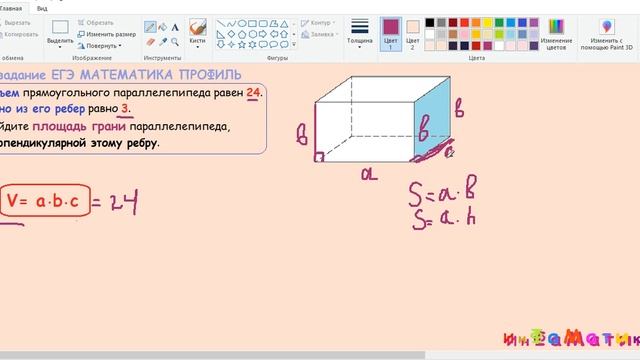Image resolution: width=640 pixels, height=360 pixels.
Task: Click the horizontal scrollbar below the canvas
Action: (x=212, y=356)
